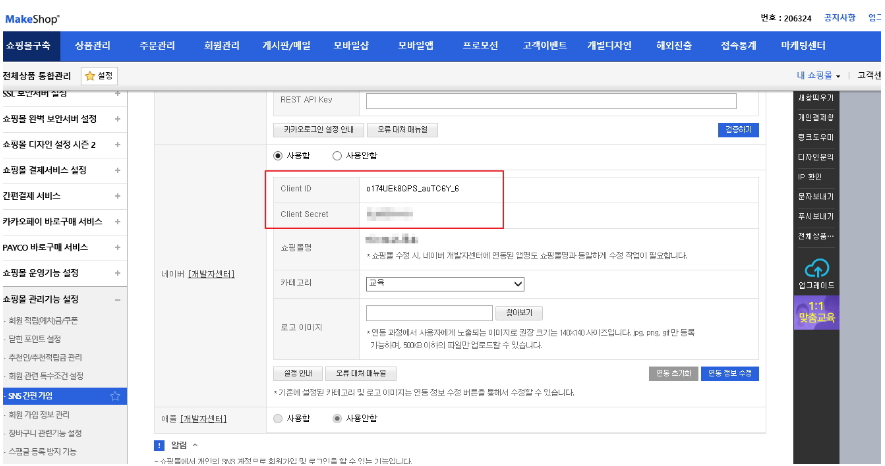This screenshot has height=466, width=885.
Task: Select 사용안함 radio for 애플 login
Action: [337, 419]
